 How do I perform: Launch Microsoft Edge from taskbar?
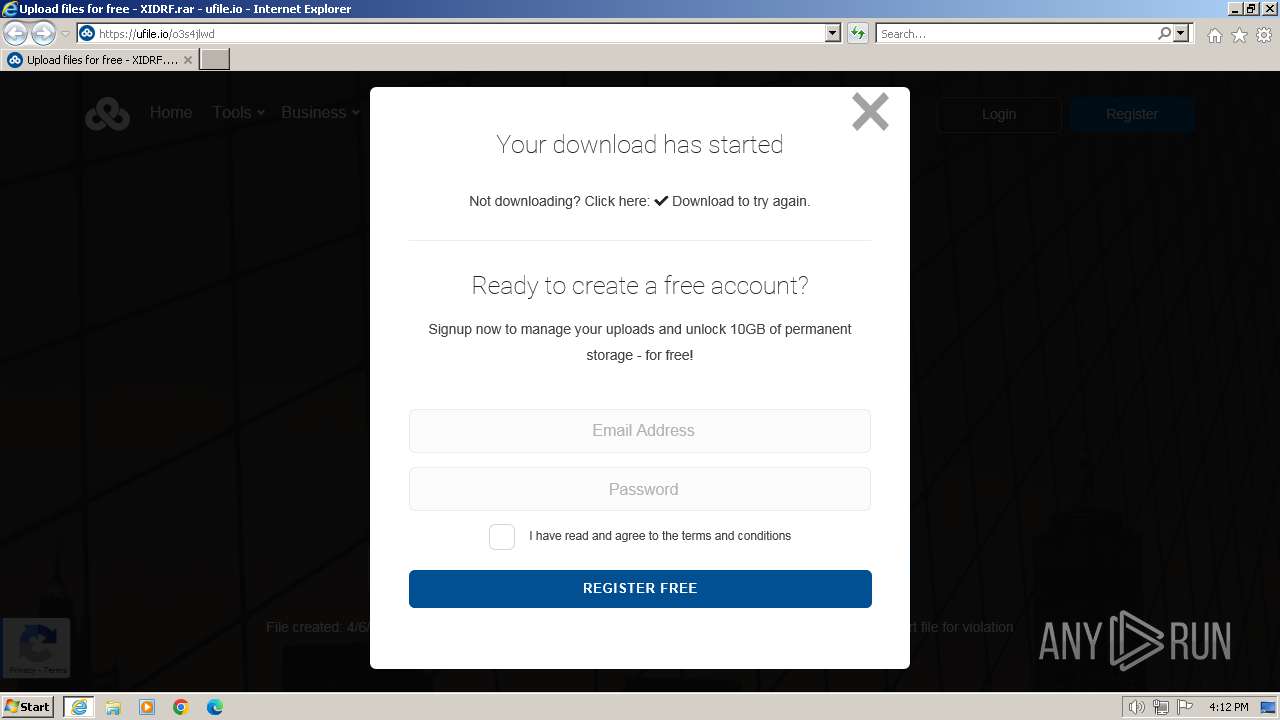click(x=215, y=707)
